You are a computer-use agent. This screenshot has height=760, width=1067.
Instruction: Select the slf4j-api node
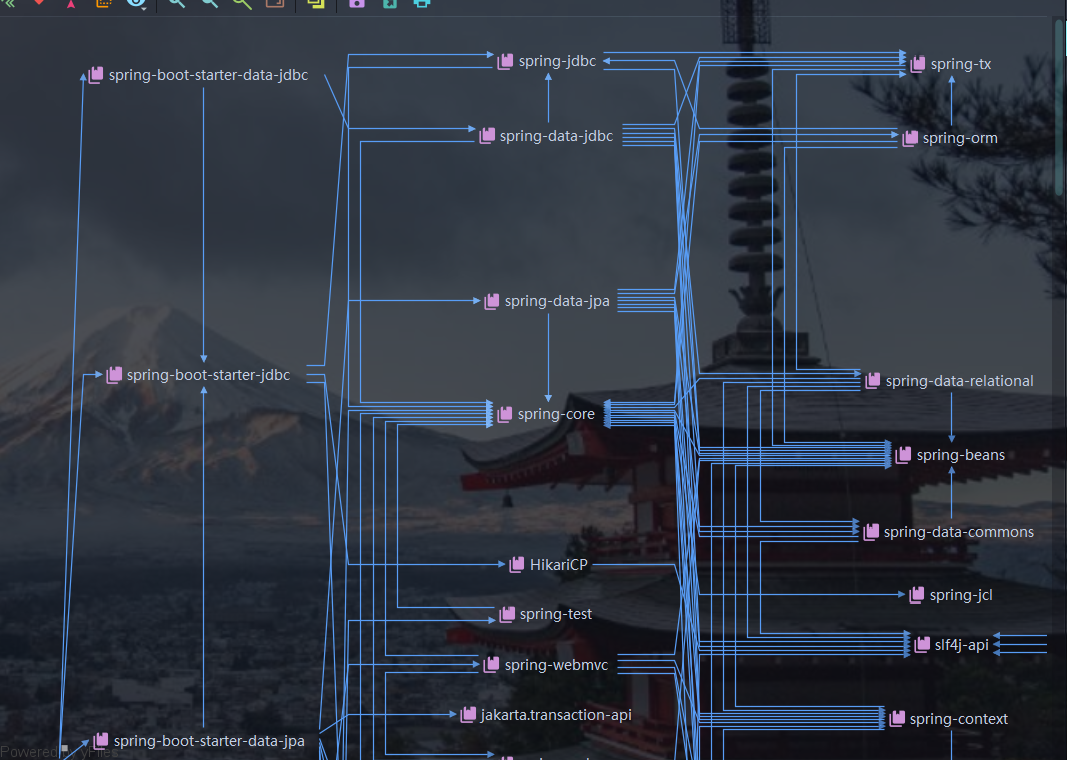(x=951, y=645)
